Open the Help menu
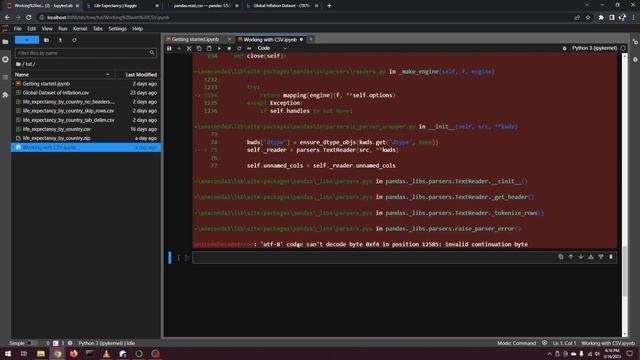Image resolution: width=640 pixels, height=360 pixels. click(x=138, y=29)
